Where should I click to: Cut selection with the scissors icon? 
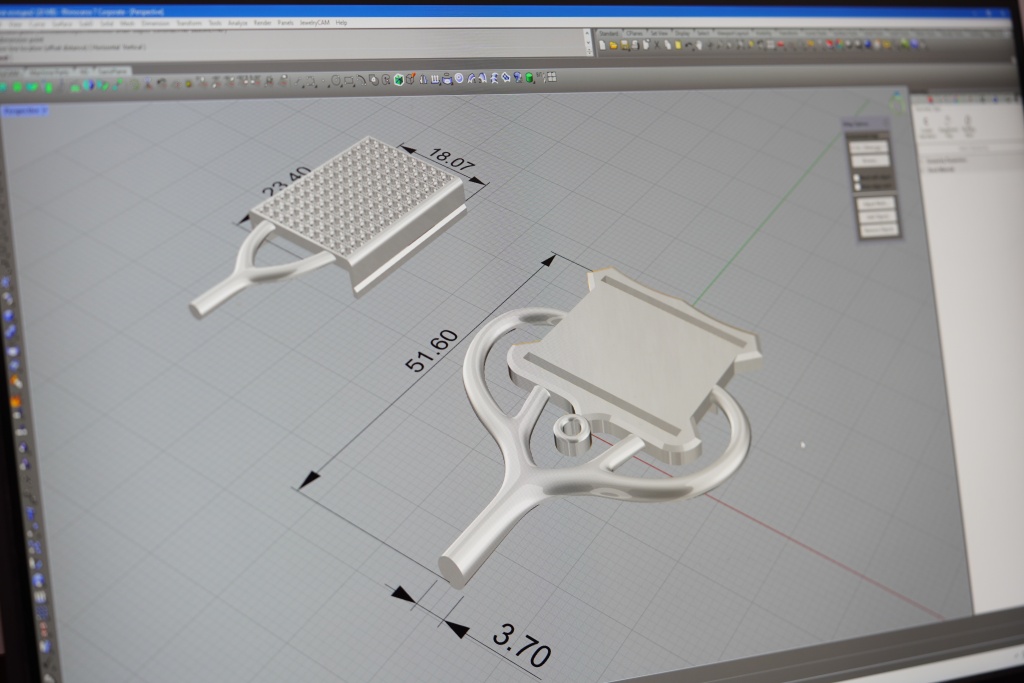tap(656, 45)
